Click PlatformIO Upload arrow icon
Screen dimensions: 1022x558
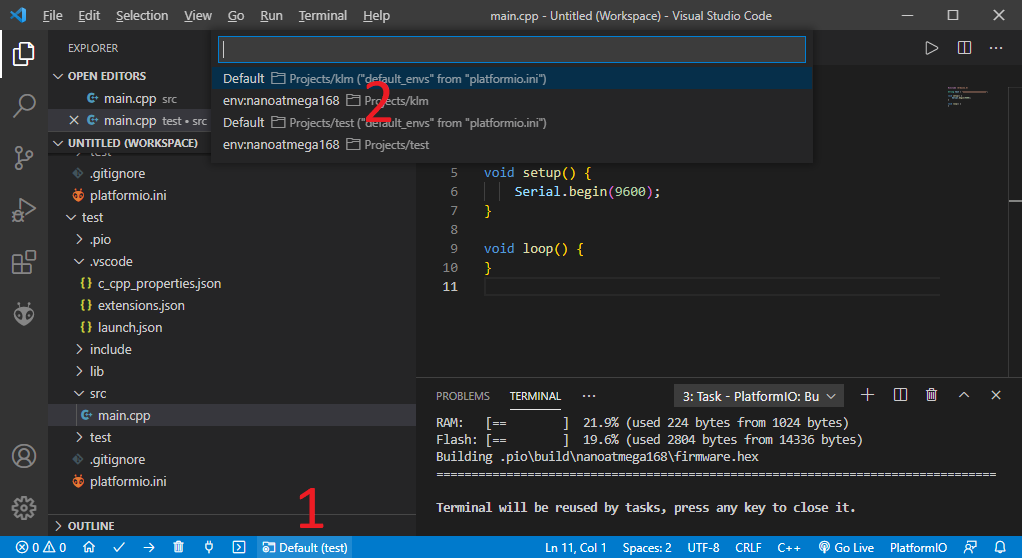(149, 548)
